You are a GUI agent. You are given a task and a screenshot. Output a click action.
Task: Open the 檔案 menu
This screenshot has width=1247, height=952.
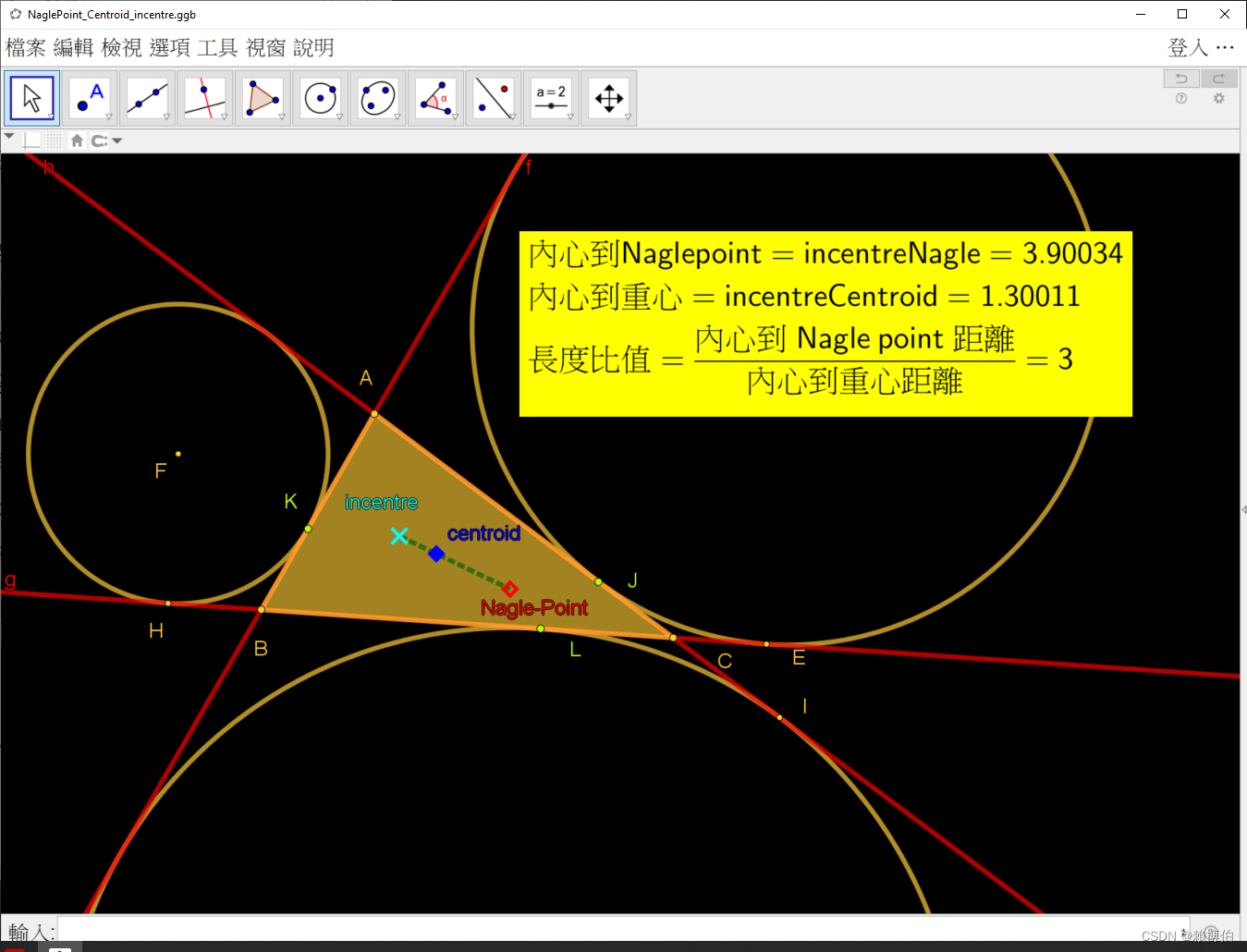26,48
